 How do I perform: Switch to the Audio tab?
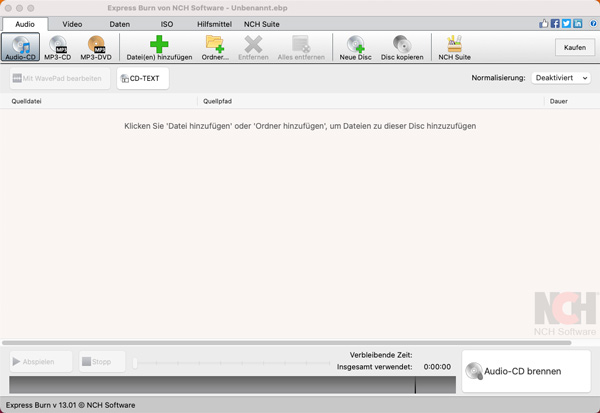coord(25,24)
